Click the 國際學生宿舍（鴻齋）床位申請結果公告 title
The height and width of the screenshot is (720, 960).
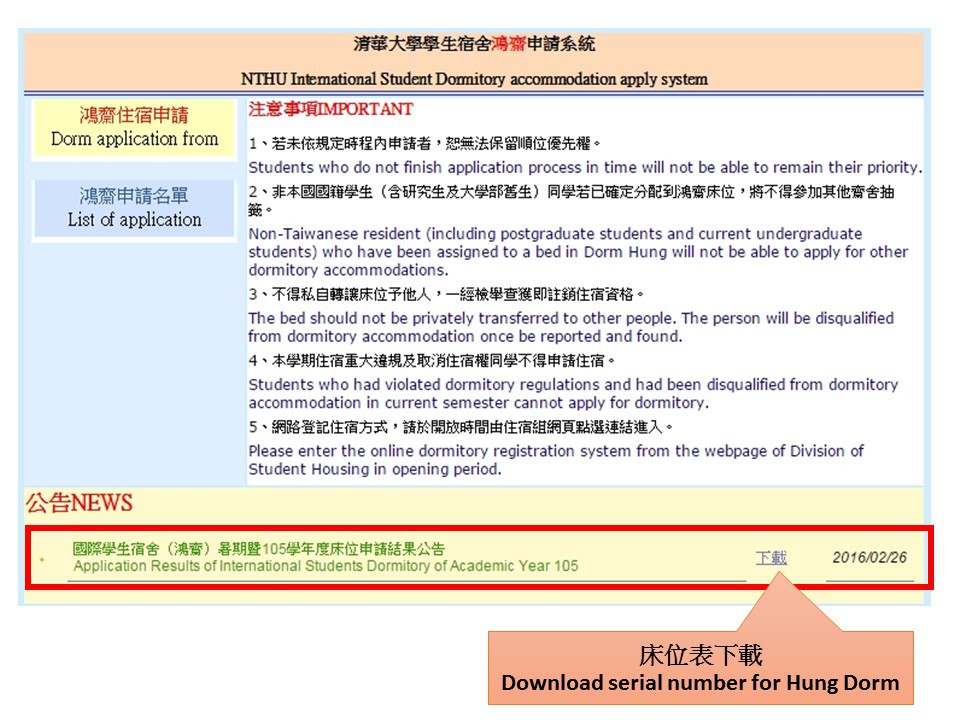[x=259, y=549]
